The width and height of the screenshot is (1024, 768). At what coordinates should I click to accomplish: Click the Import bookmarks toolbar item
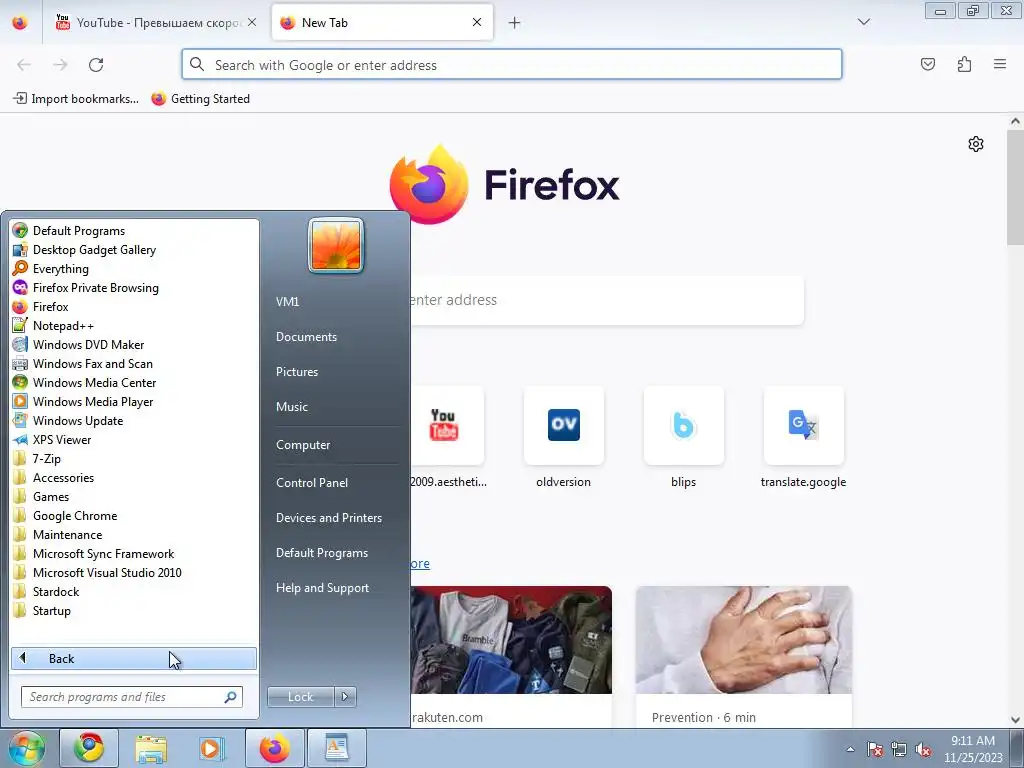(76, 99)
